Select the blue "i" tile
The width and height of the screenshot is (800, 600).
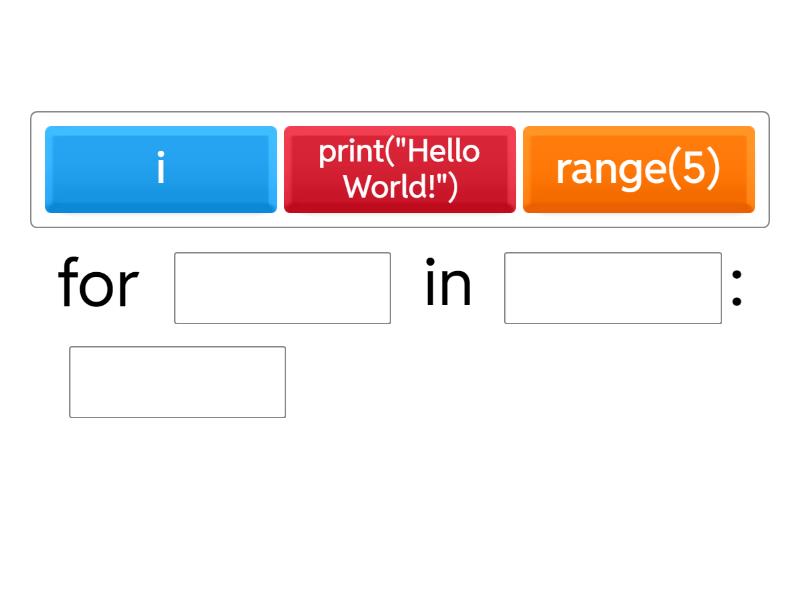click(160, 169)
